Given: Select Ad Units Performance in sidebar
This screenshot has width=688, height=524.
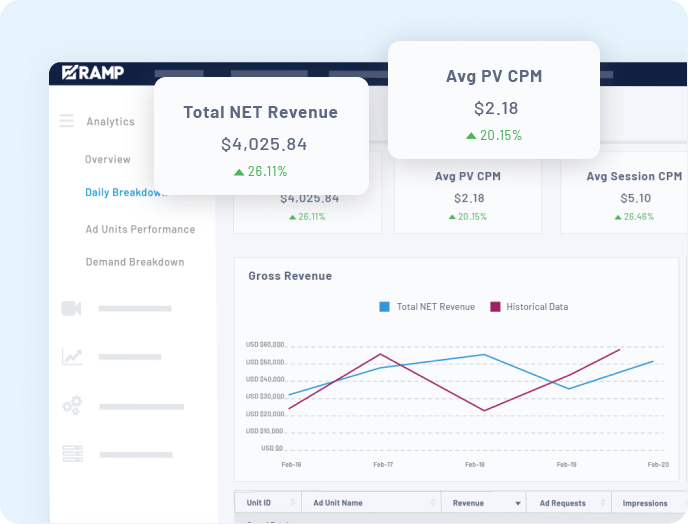Looking at the screenshot, I should click(x=140, y=229).
